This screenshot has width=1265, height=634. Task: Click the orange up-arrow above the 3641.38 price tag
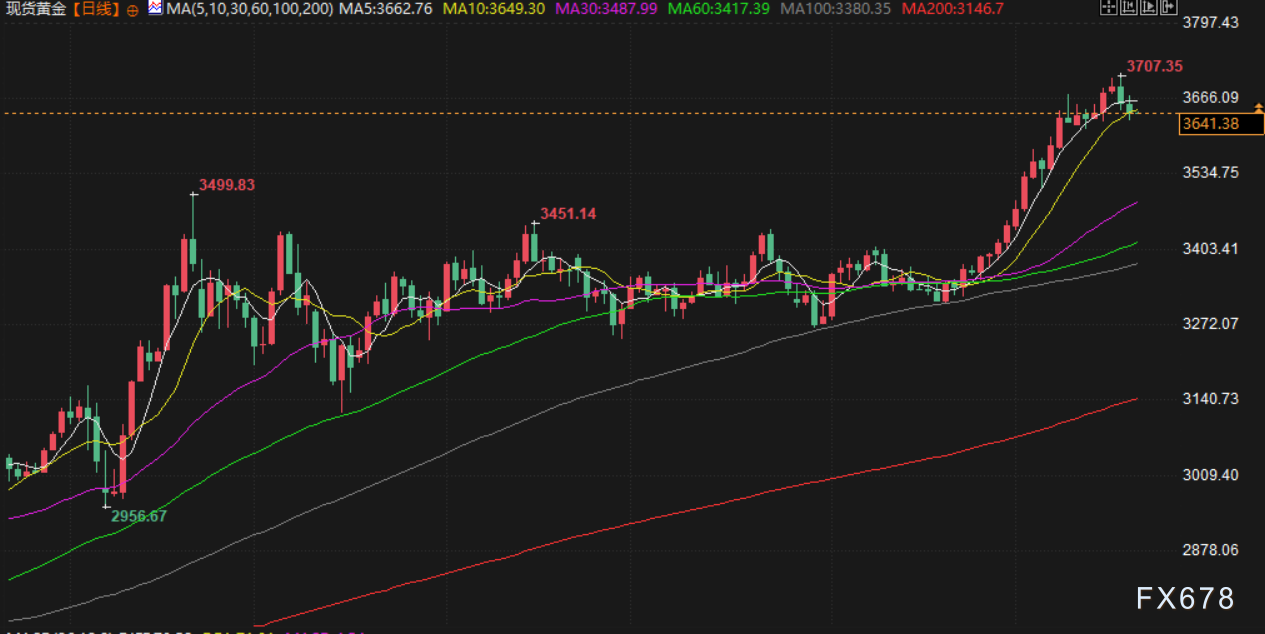pos(1258,106)
